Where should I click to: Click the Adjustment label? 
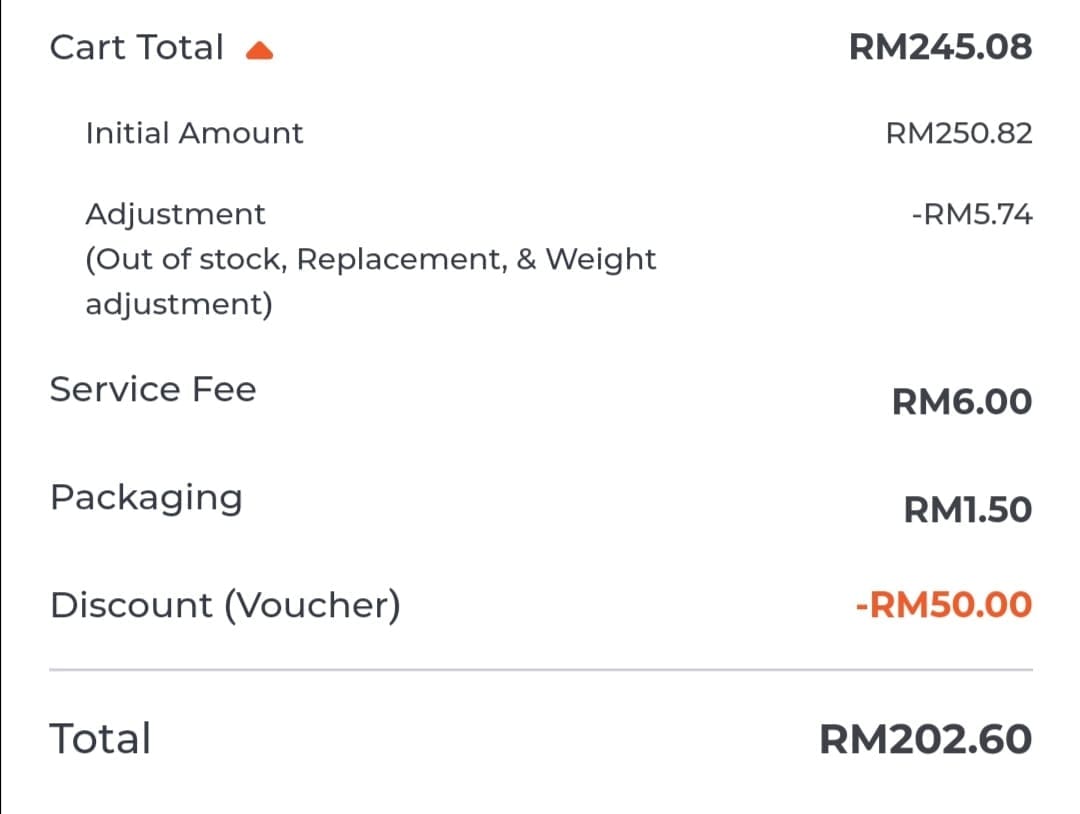176,215
